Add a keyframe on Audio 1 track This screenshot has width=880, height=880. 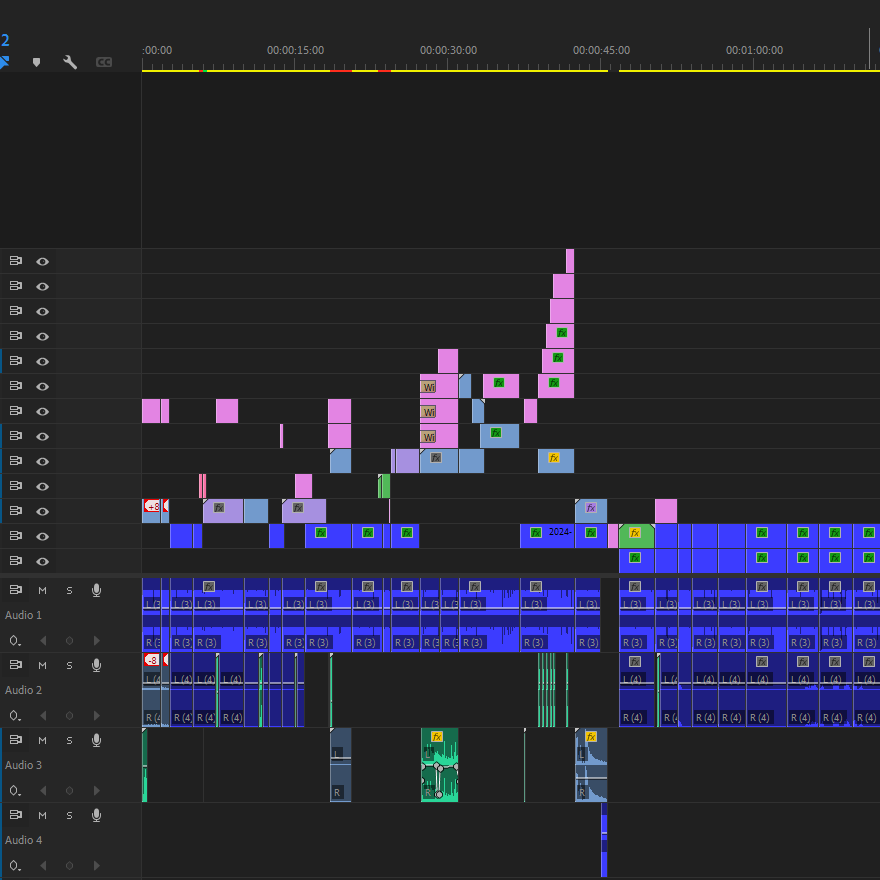pyautogui.click(x=70, y=640)
